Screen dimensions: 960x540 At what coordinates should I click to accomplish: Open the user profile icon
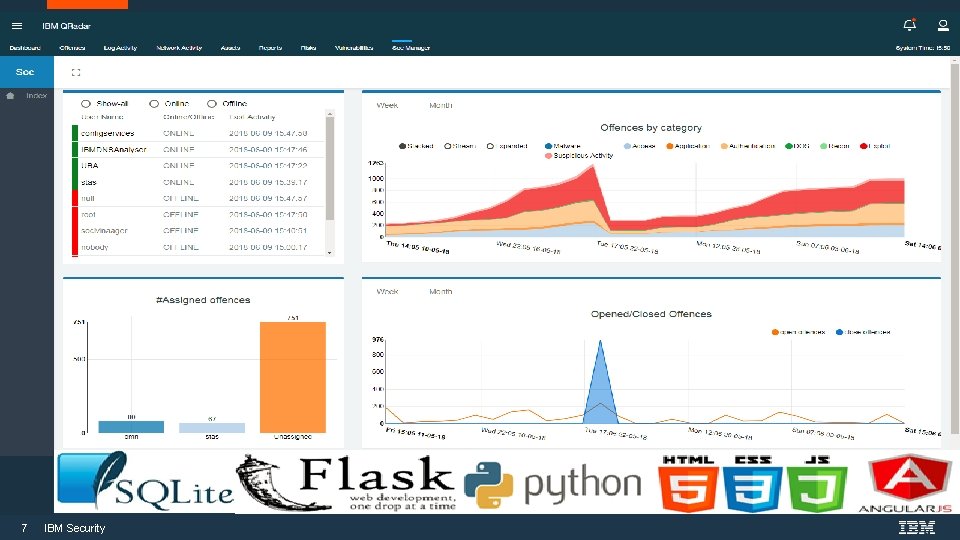[x=943, y=25]
